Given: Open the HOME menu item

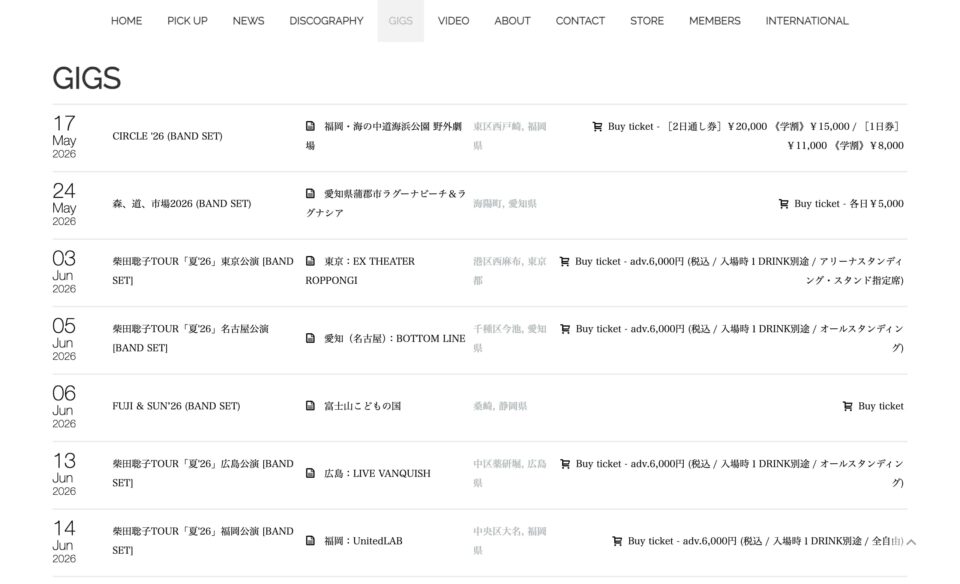Looking at the screenshot, I should pyautogui.click(x=126, y=21).
